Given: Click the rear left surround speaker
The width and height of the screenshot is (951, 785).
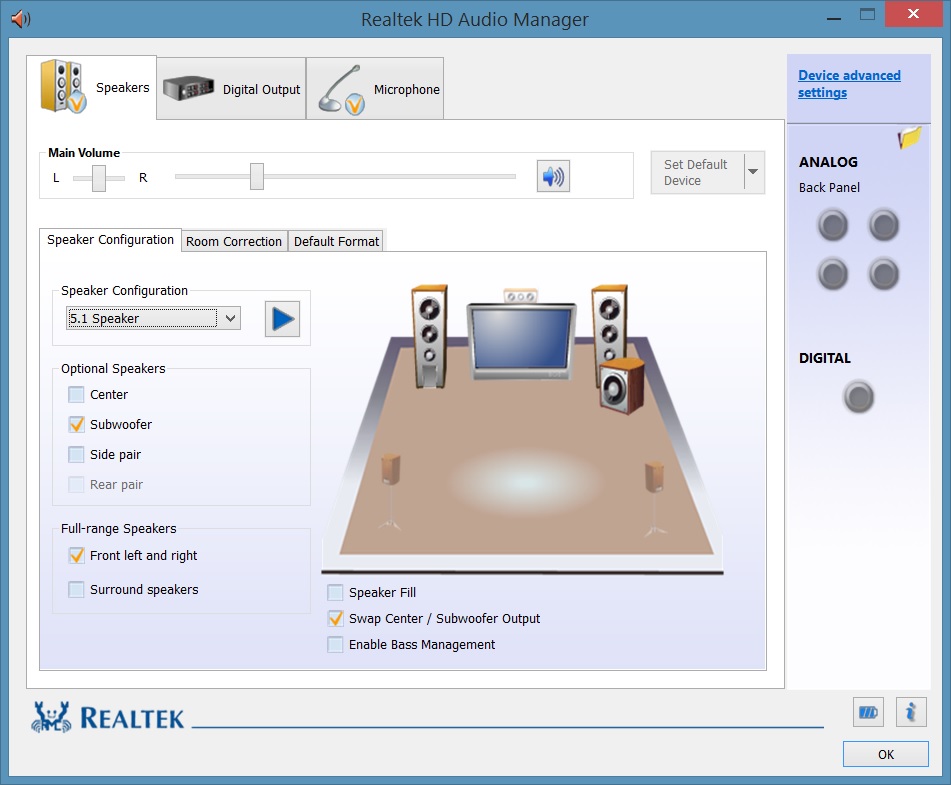Looking at the screenshot, I should coord(390,491).
